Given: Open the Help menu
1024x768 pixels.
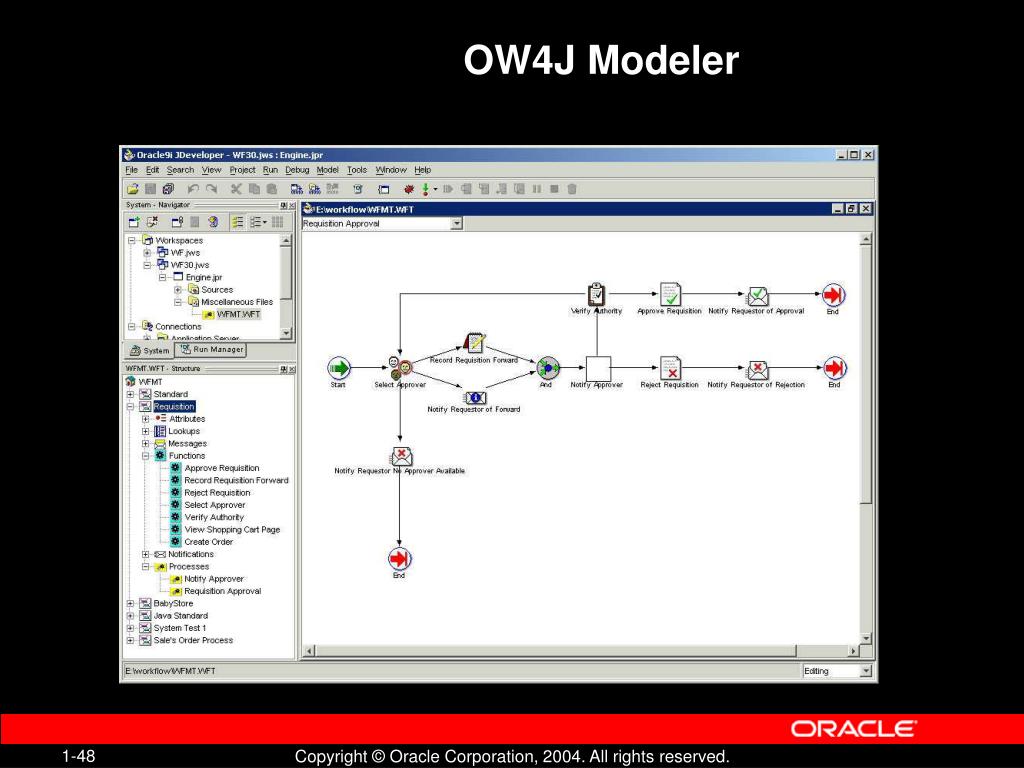Looking at the screenshot, I should [423, 170].
